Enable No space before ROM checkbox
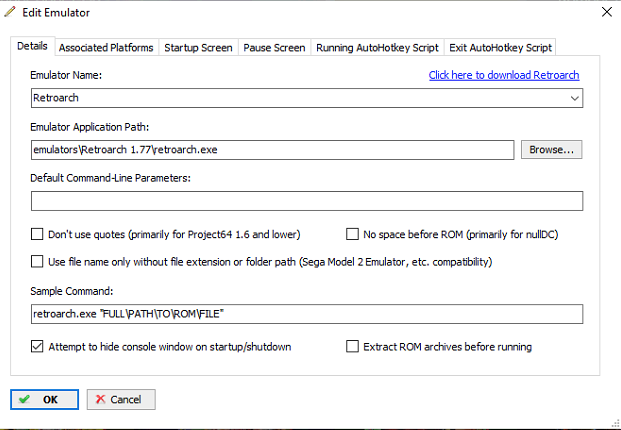The width and height of the screenshot is (621, 430). point(352,234)
